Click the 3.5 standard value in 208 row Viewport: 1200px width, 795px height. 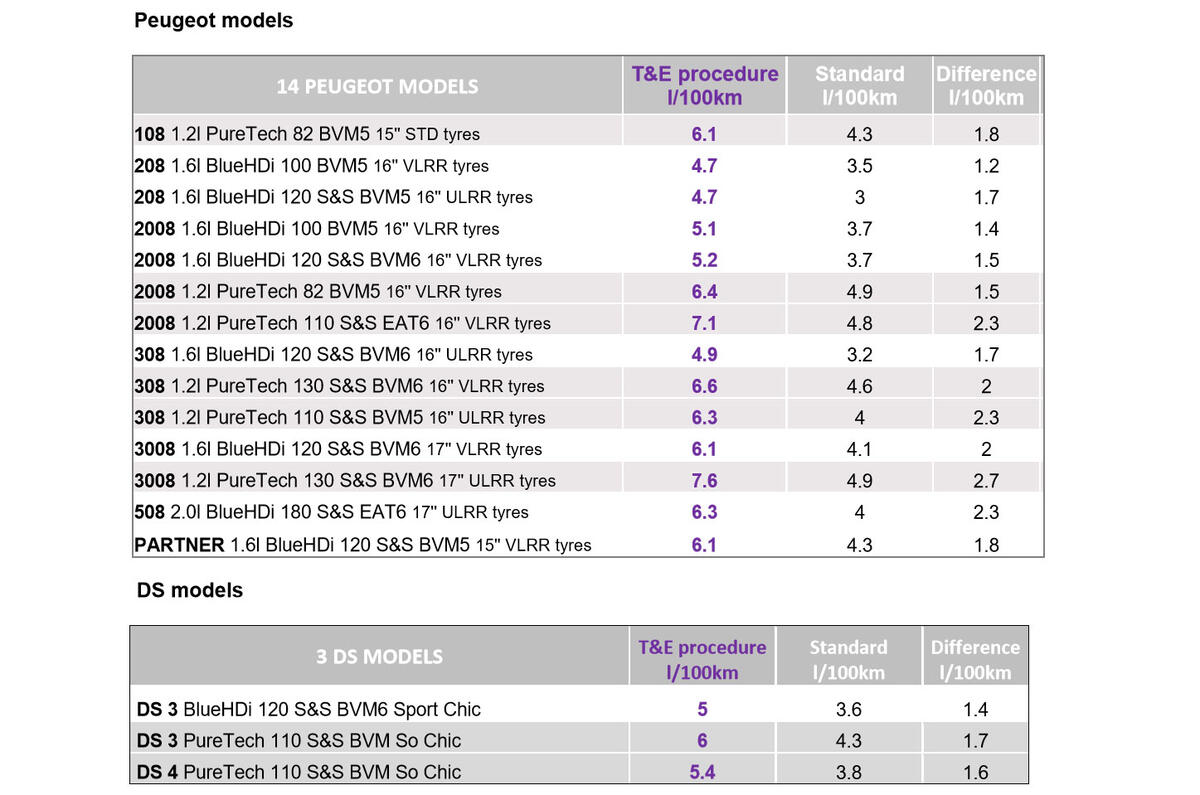[x=859, y=166]
